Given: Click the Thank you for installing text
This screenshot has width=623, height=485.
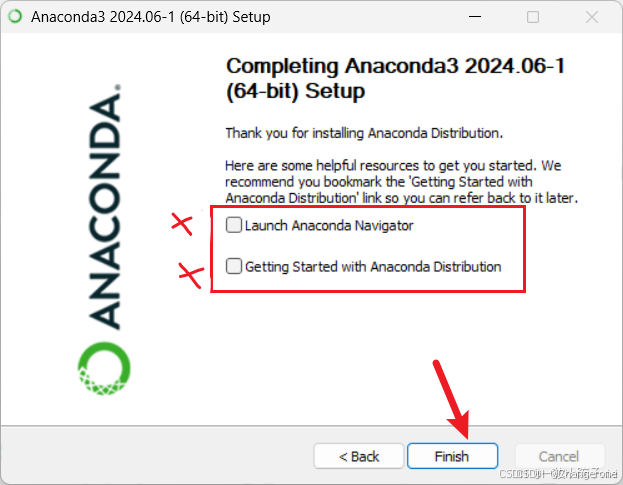Looking at the screenshot, I should (364, 133).
